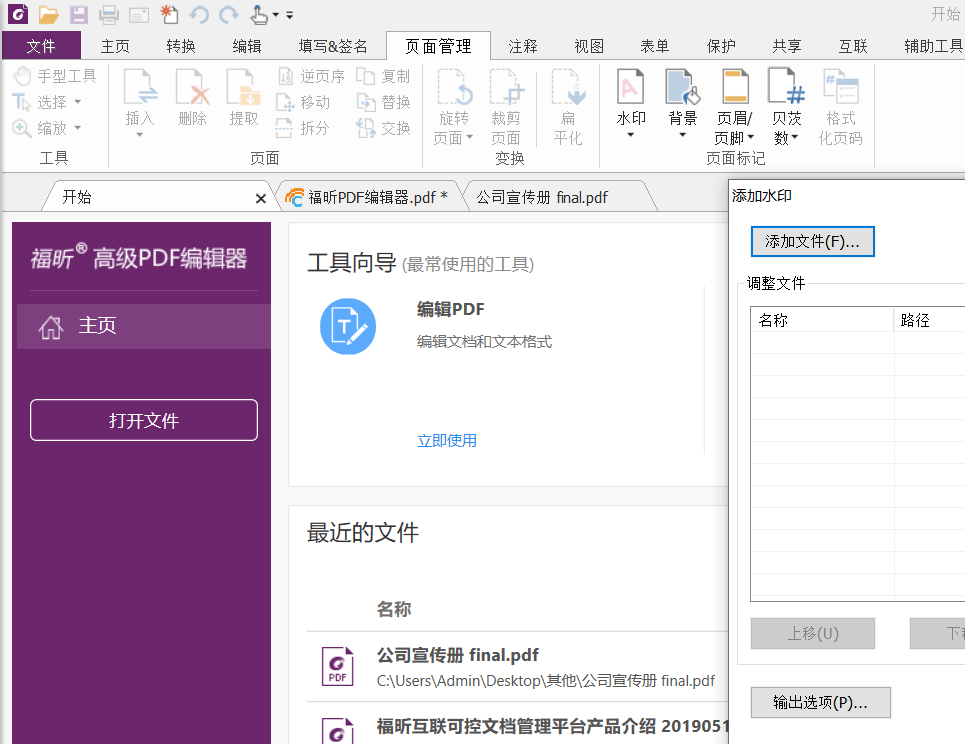Click the 交换 swap pages tool
Image resolution: width=965 pixels, height=744 pixels.
tap(383, 128)
